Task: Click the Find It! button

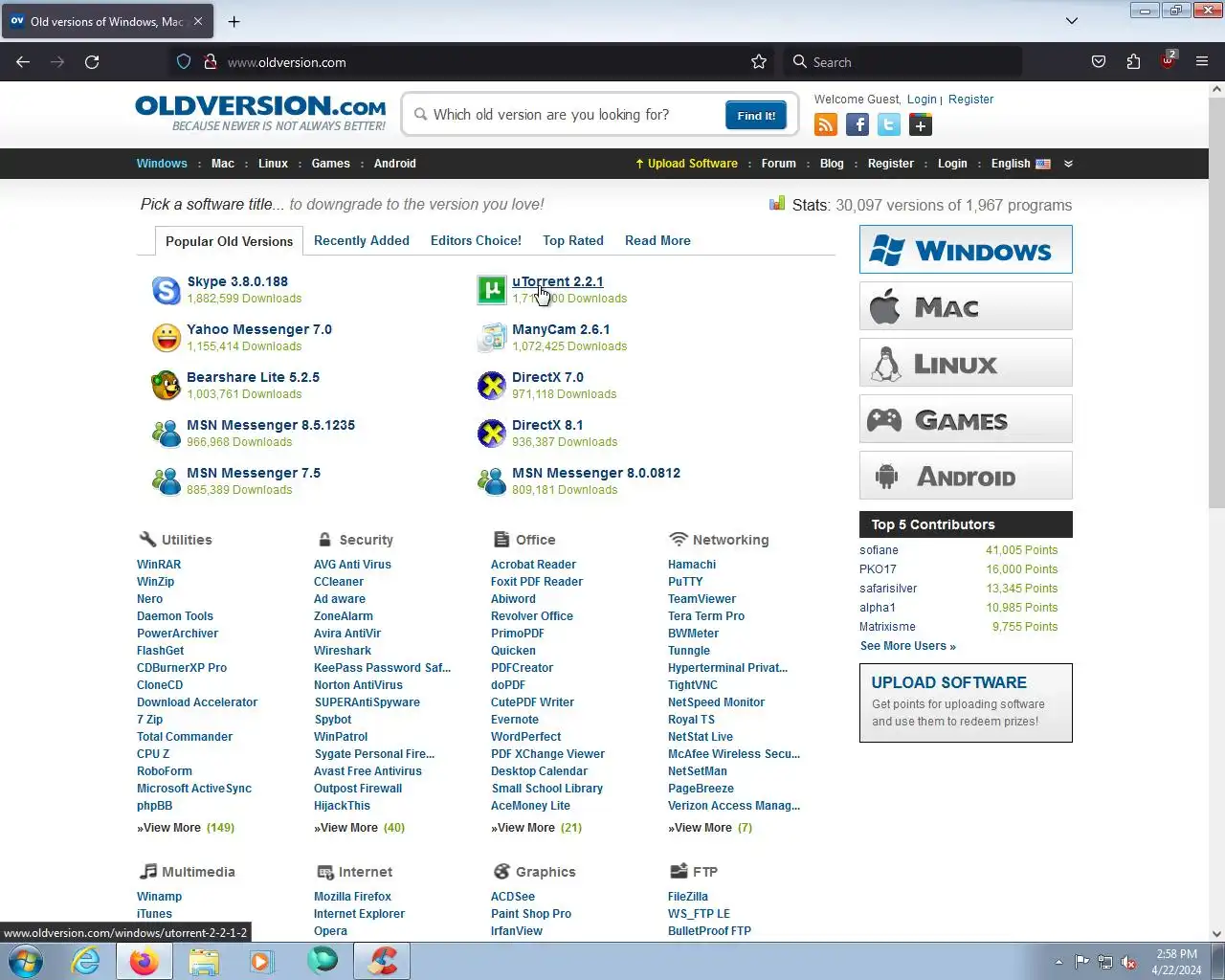Action: coord(756,116)
